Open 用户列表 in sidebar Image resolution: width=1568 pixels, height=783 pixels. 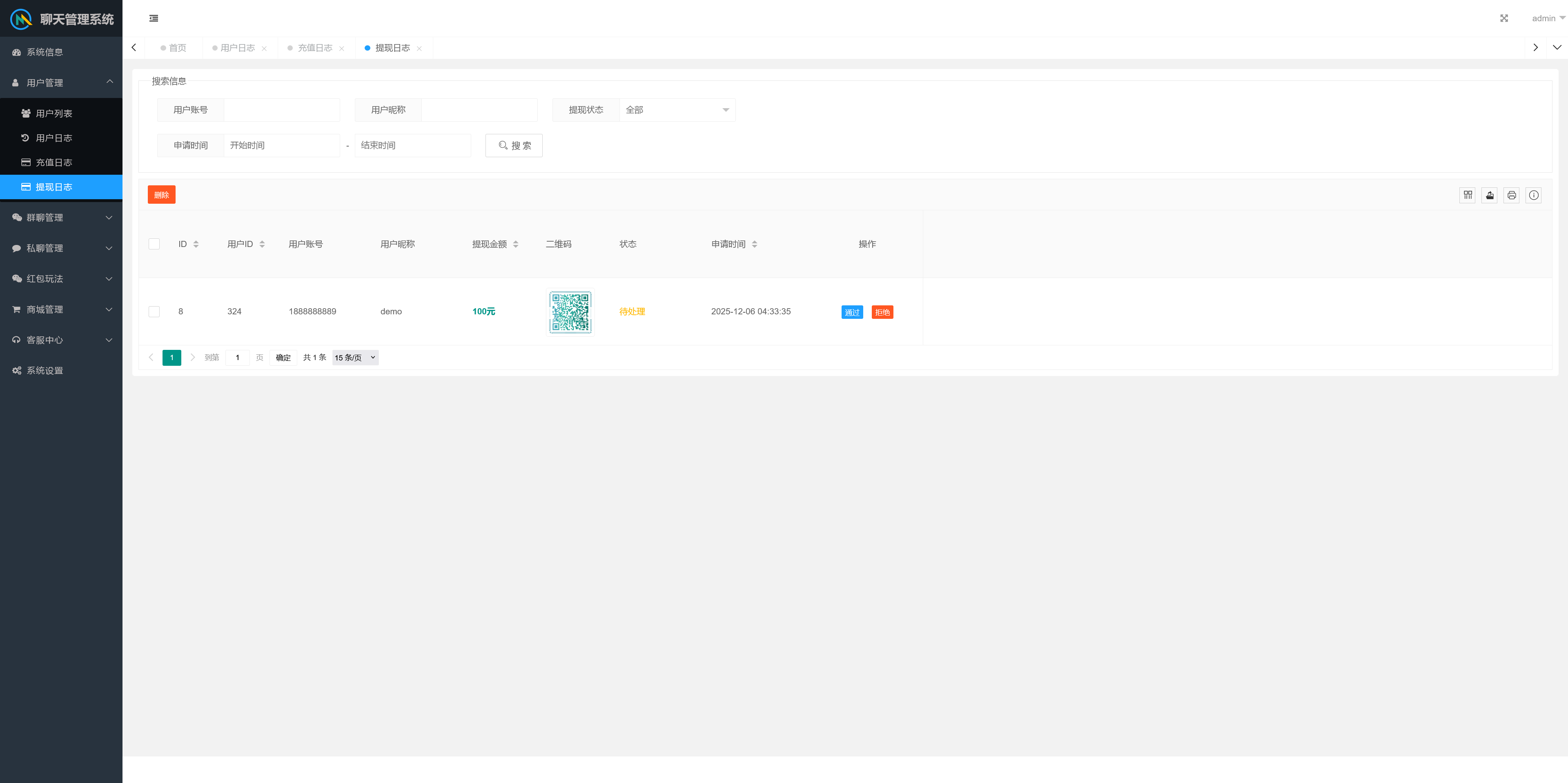[53, 114]
